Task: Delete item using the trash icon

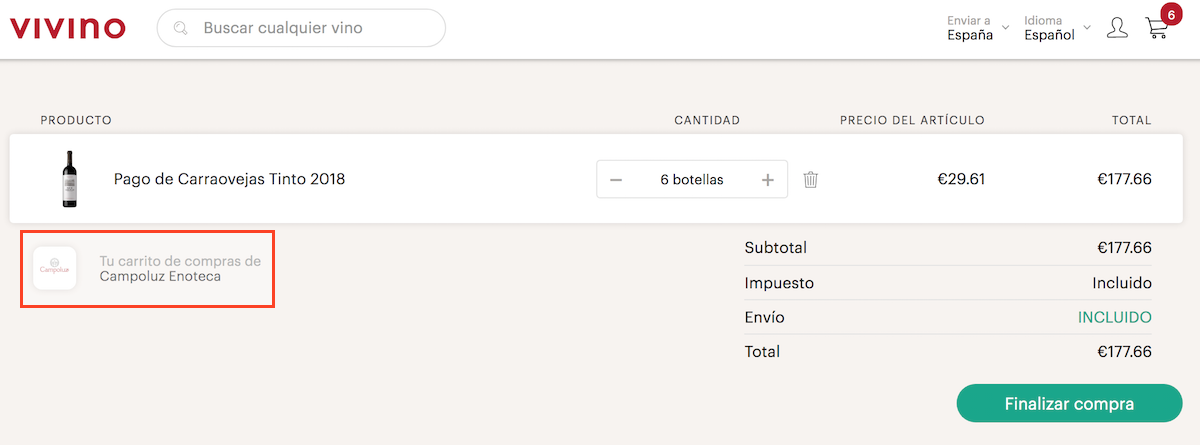Action: pos(811,180)
